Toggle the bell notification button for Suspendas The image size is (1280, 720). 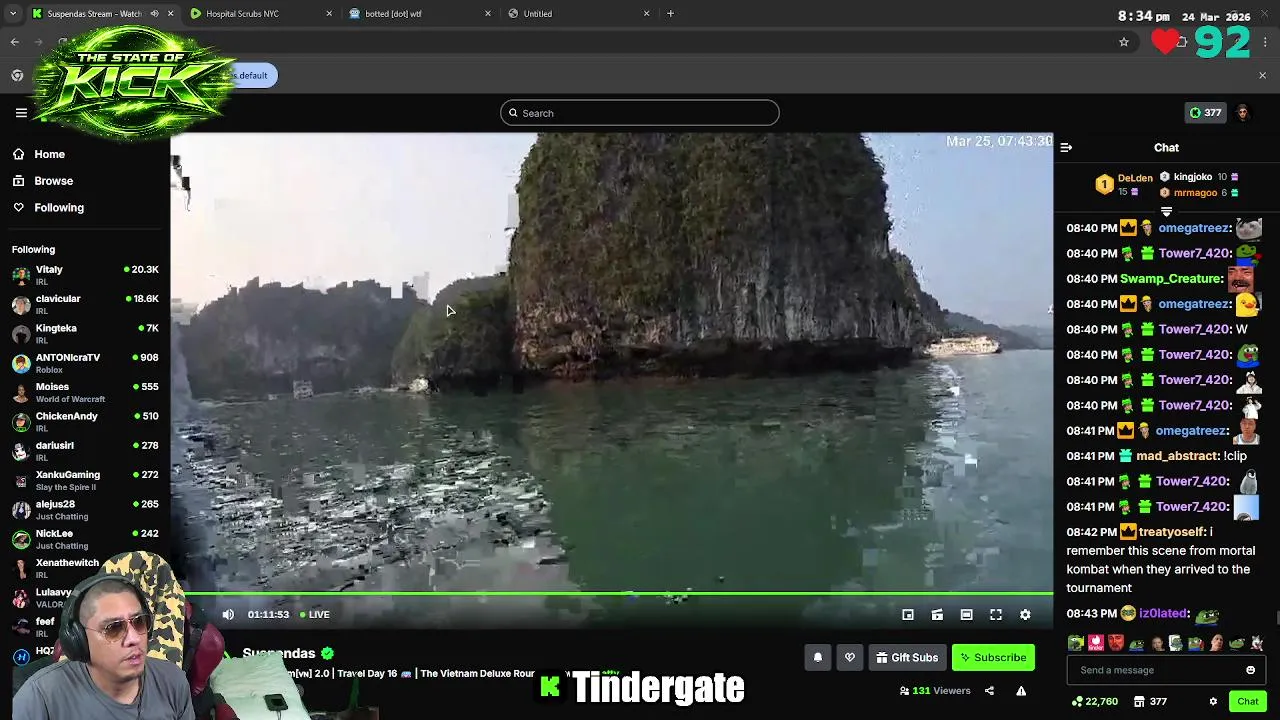click(817, 658)
